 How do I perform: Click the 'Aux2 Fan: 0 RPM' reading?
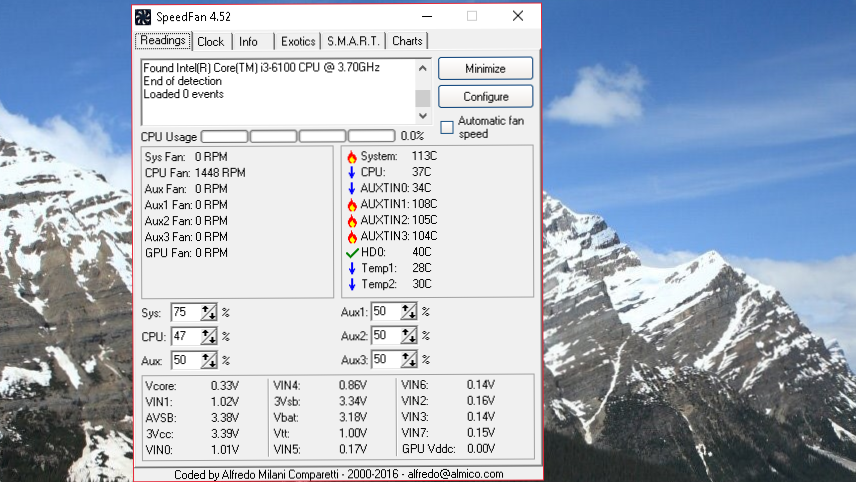186,221
